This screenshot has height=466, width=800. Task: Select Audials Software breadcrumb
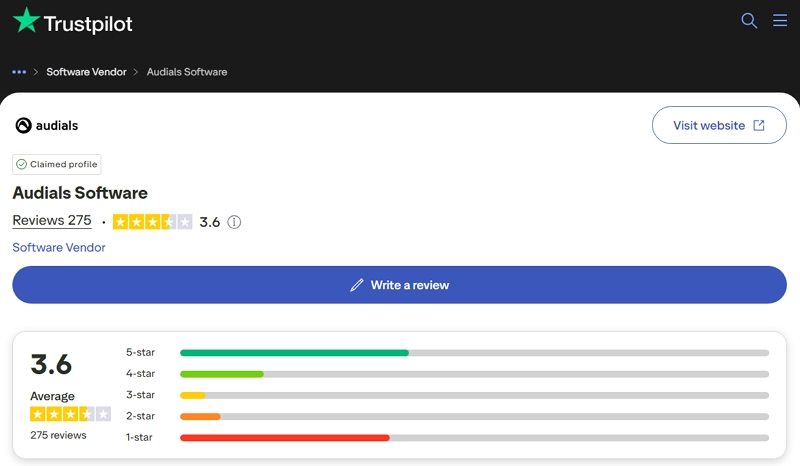coord(187,72)
